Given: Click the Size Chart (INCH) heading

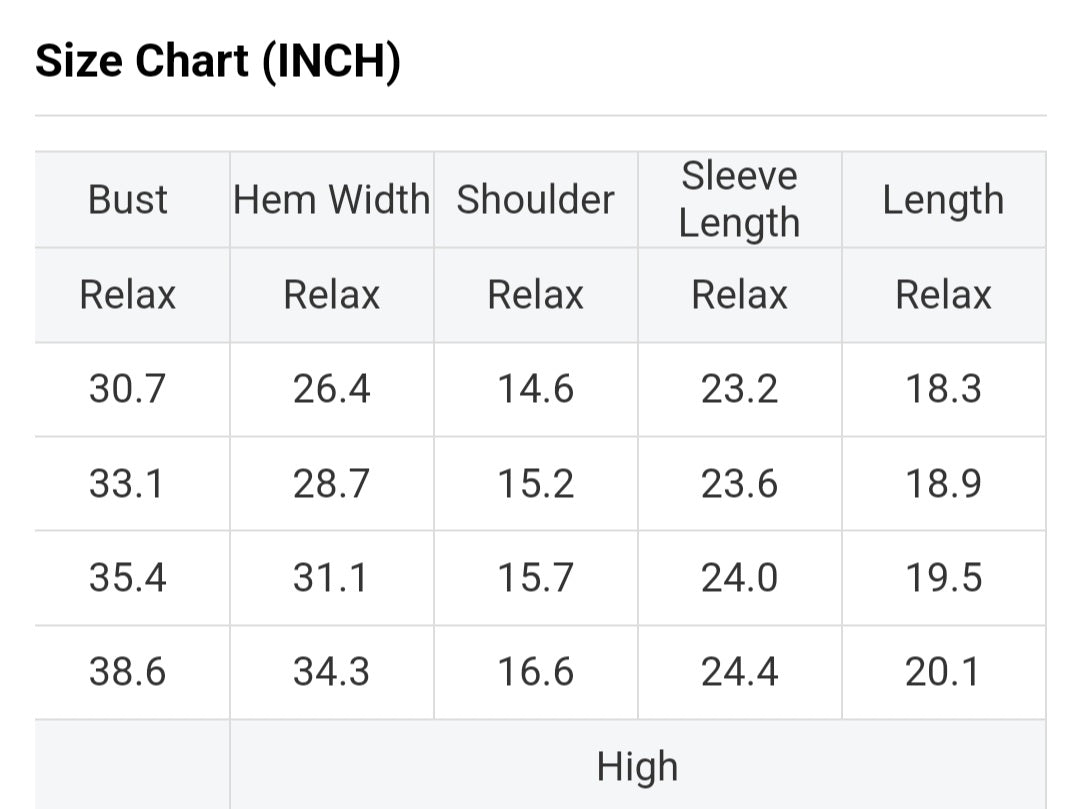Looking at the screenshot, I should coord(218,62).
